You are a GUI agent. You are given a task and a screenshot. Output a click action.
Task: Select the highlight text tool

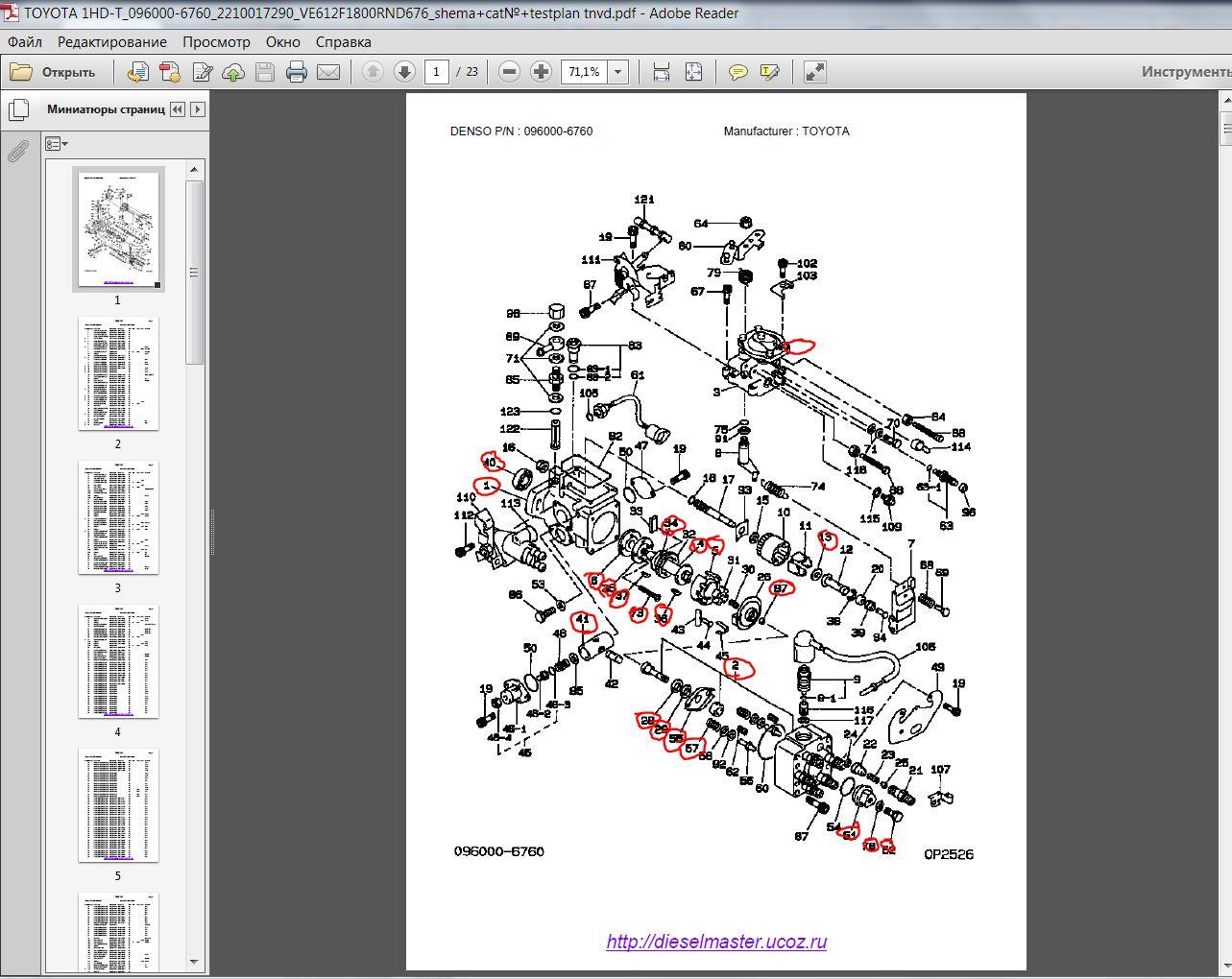(769, 72)
